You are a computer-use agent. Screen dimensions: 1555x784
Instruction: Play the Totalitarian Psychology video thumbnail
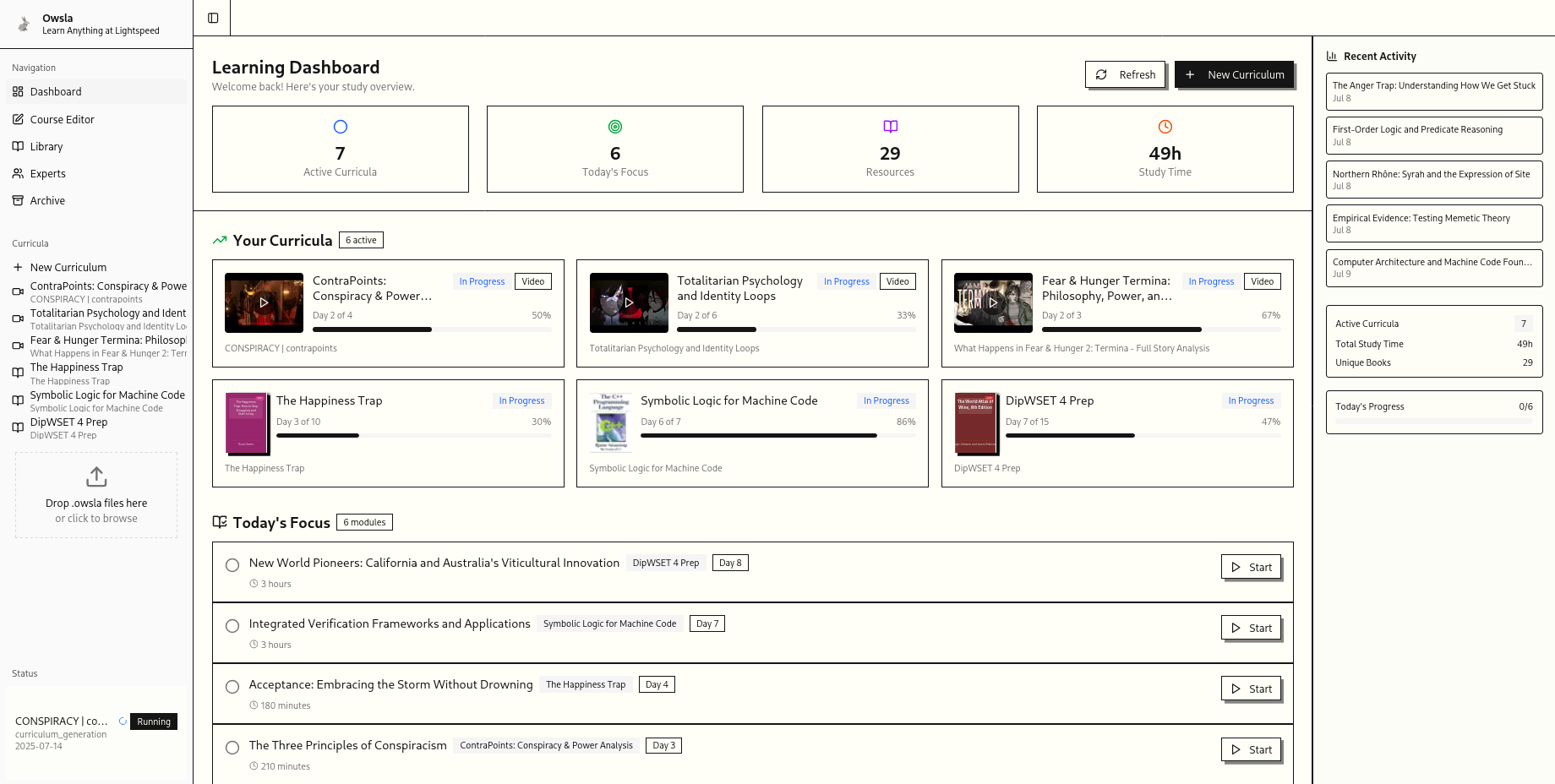629,302
